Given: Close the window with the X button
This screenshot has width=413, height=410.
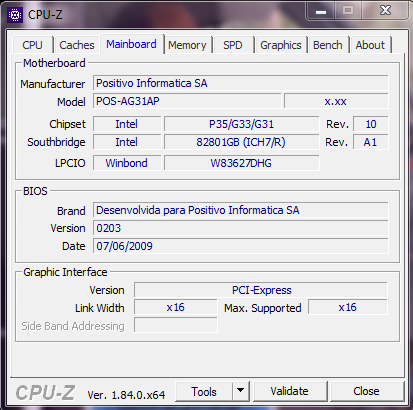Looking at the screenshot, I should click(385, 11).
